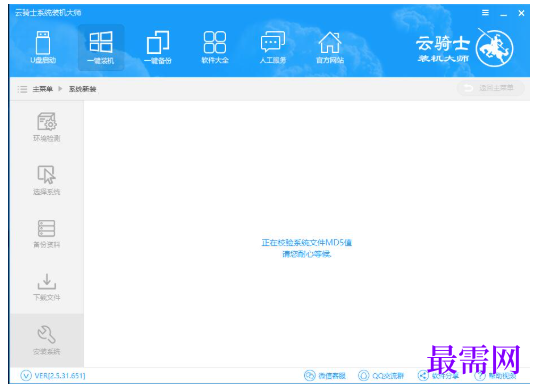This screenshot has height=391, width=539.
Task: Open the hamburger menu in title bar
Action: 485,13
